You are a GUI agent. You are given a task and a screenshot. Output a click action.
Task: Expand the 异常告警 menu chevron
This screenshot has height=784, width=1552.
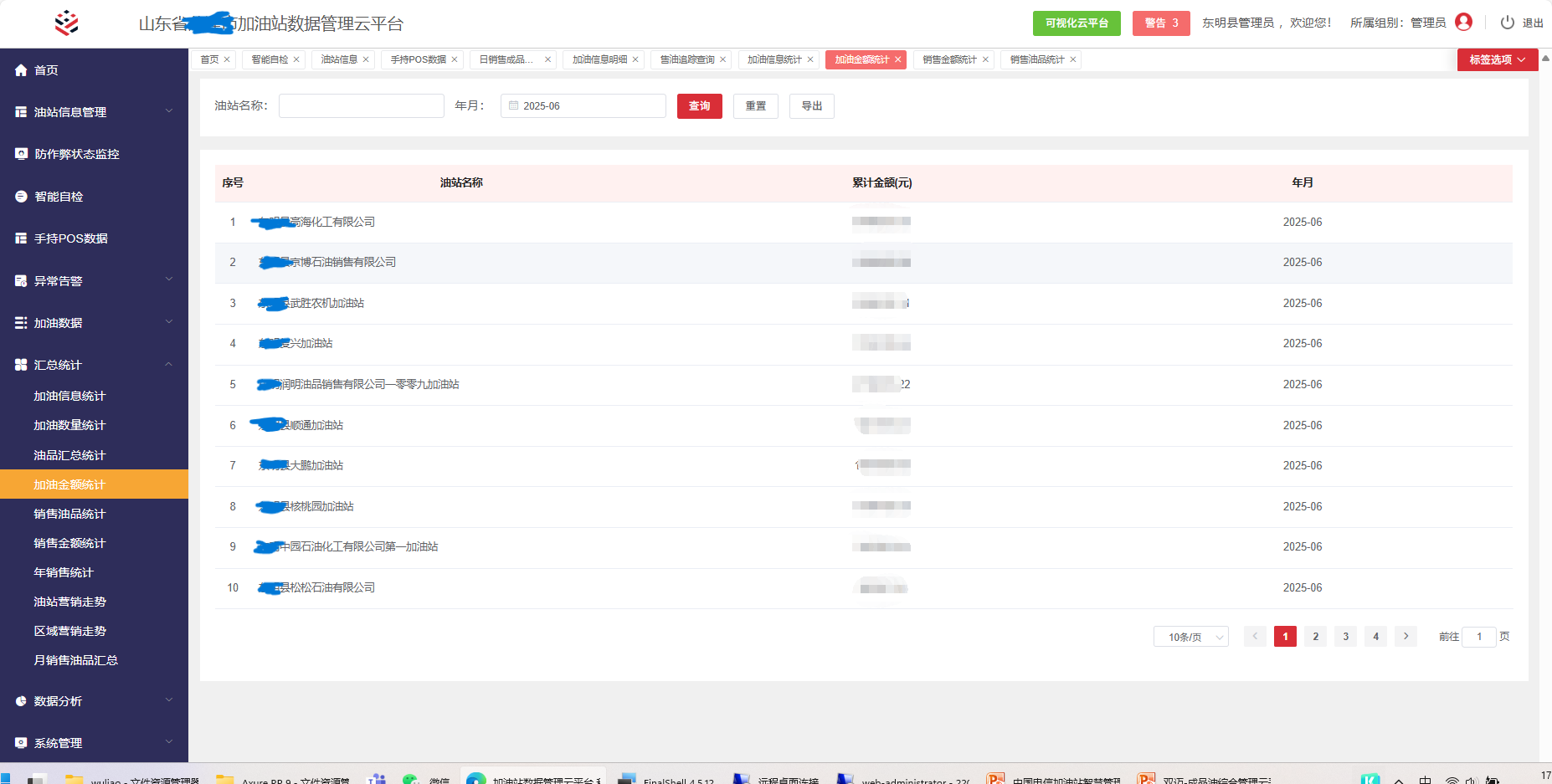pos(169,279)
